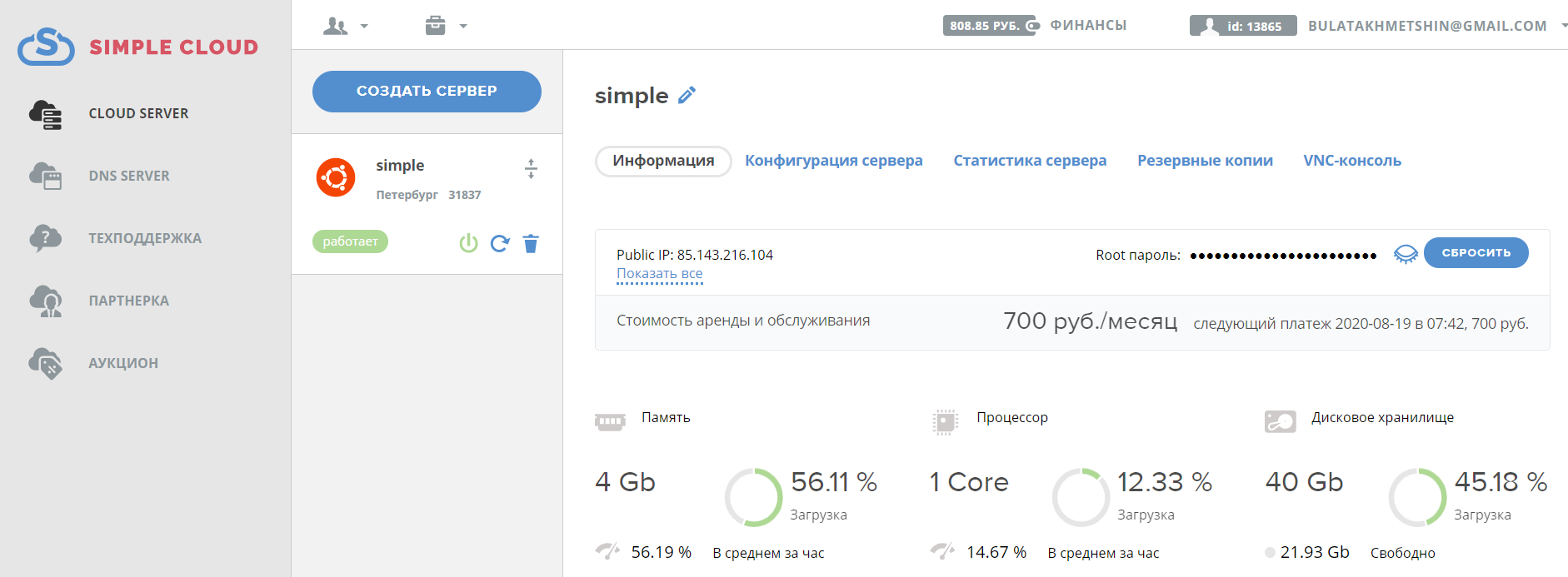Screen dimensions: 1568x577
Task: Toggle the balance switch near Финансы
Action: [1033, 26]
